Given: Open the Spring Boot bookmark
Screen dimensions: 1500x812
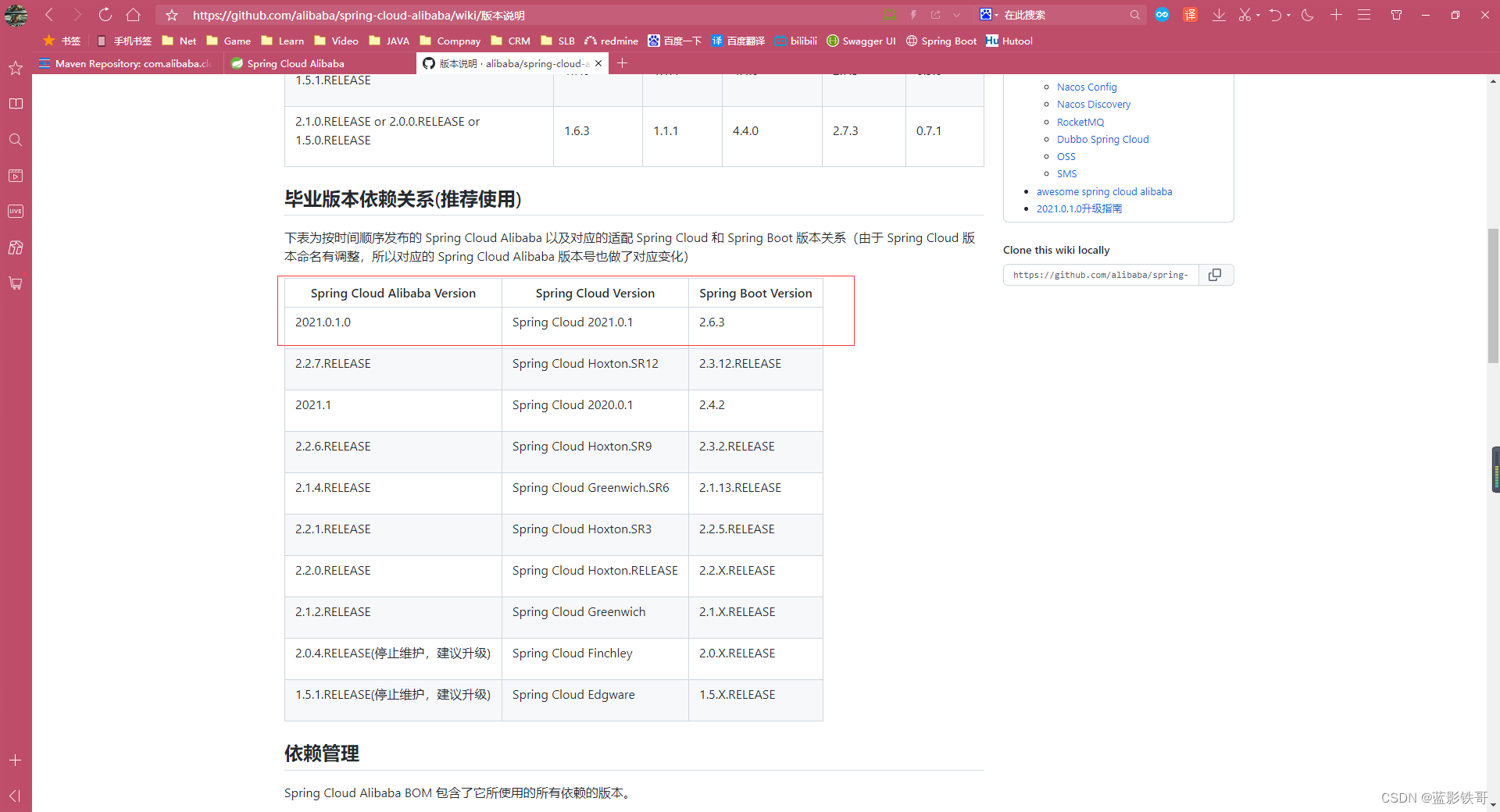Looking at the screenshot, I should coord(941,41).
